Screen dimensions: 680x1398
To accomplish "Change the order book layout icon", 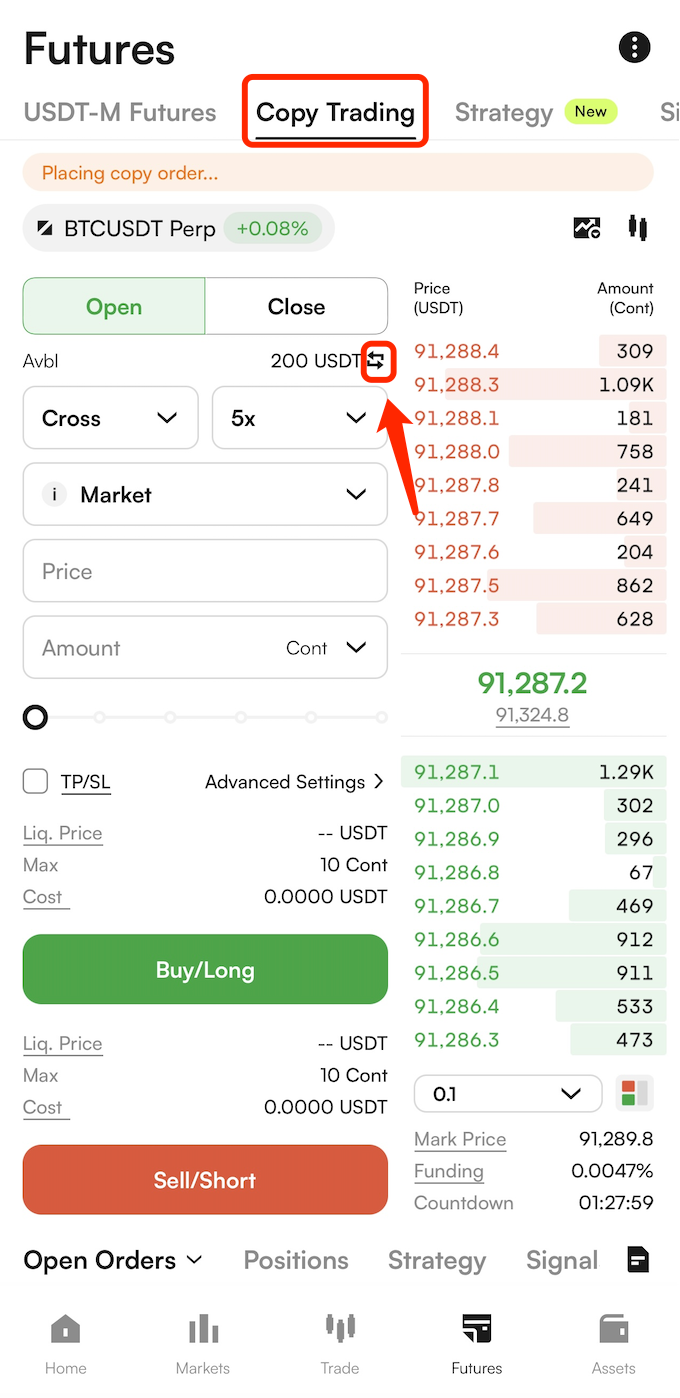I will pos(635,1093).
